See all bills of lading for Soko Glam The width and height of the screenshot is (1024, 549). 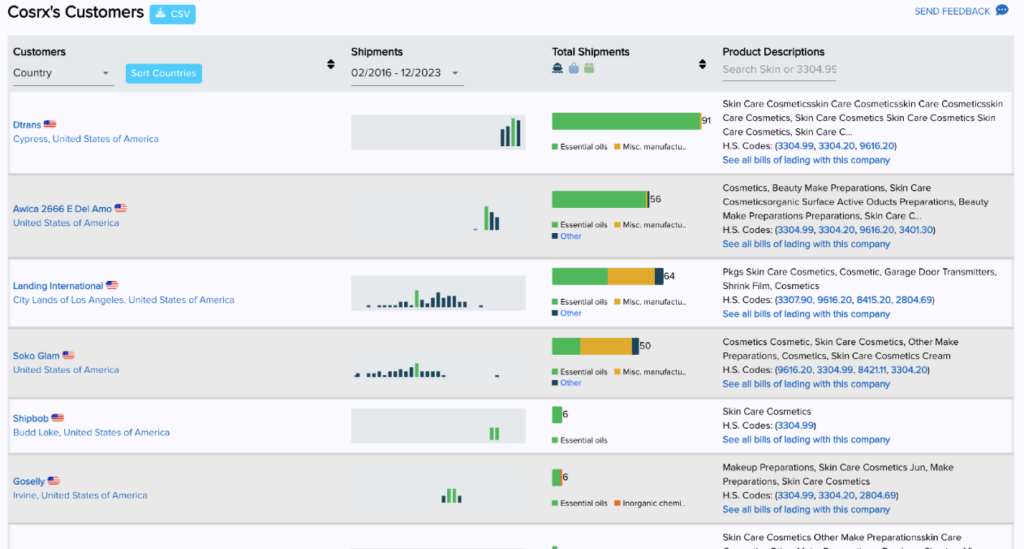tap(806, 384)
